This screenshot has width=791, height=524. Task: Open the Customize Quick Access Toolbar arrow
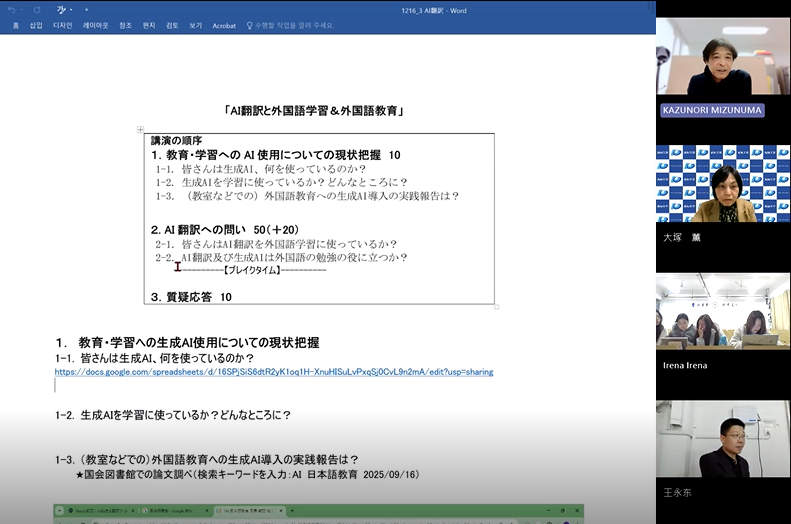[86, 10]
